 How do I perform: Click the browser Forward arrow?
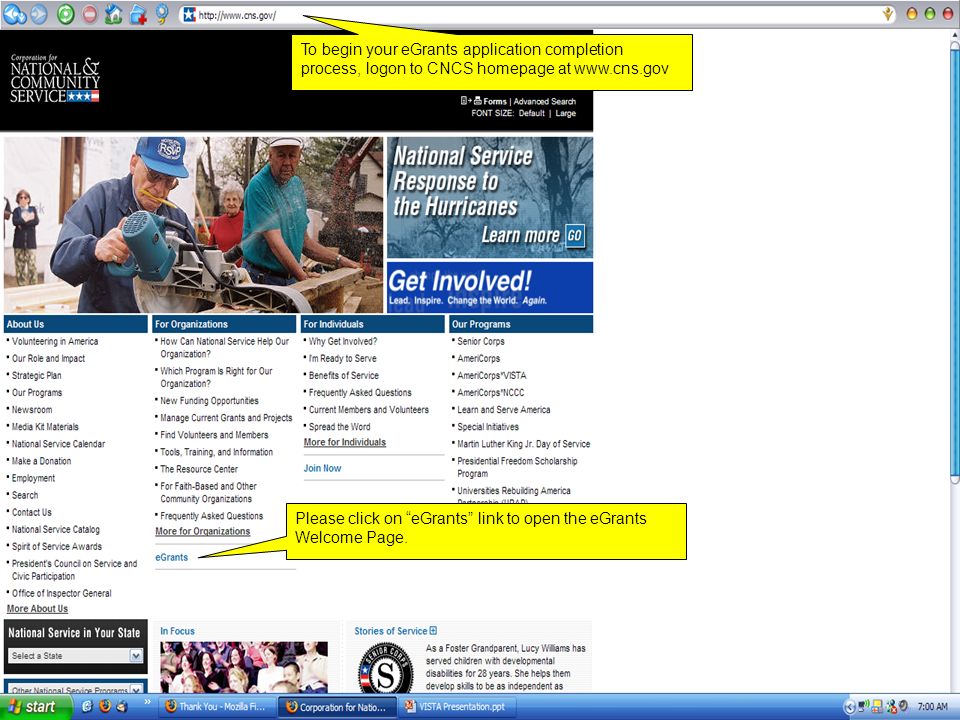click(x=39, y=14)
